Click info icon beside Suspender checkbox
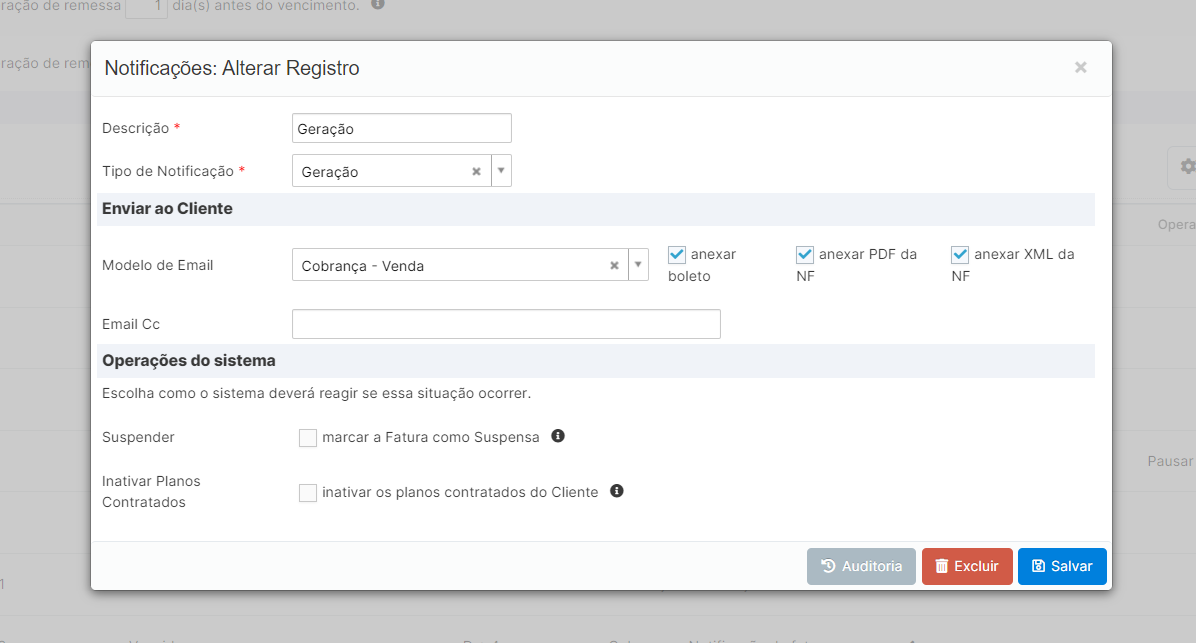This screenshot has width=1196, height=643. 558,436
